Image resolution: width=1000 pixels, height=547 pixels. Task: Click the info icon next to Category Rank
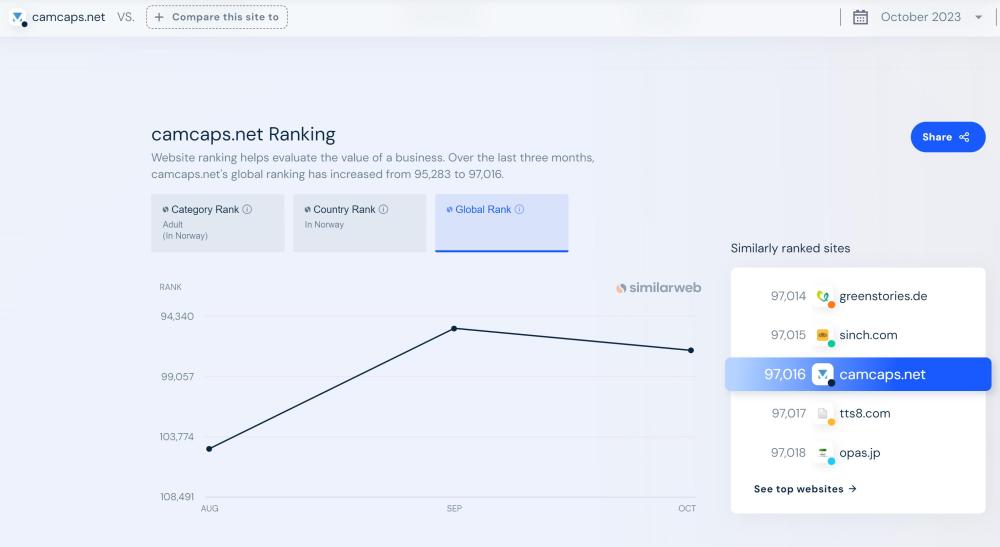pos(247,210)
